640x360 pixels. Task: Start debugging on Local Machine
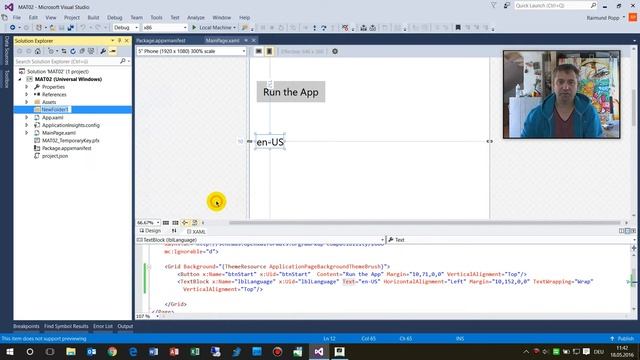point(211,28)
